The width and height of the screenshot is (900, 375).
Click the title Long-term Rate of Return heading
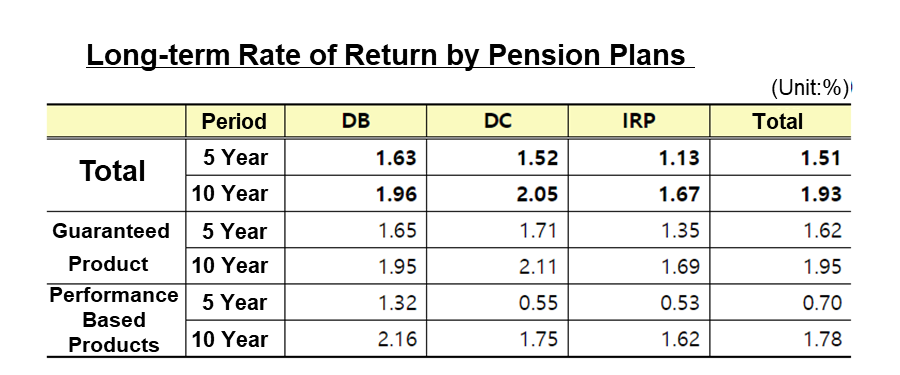[386, 56]
